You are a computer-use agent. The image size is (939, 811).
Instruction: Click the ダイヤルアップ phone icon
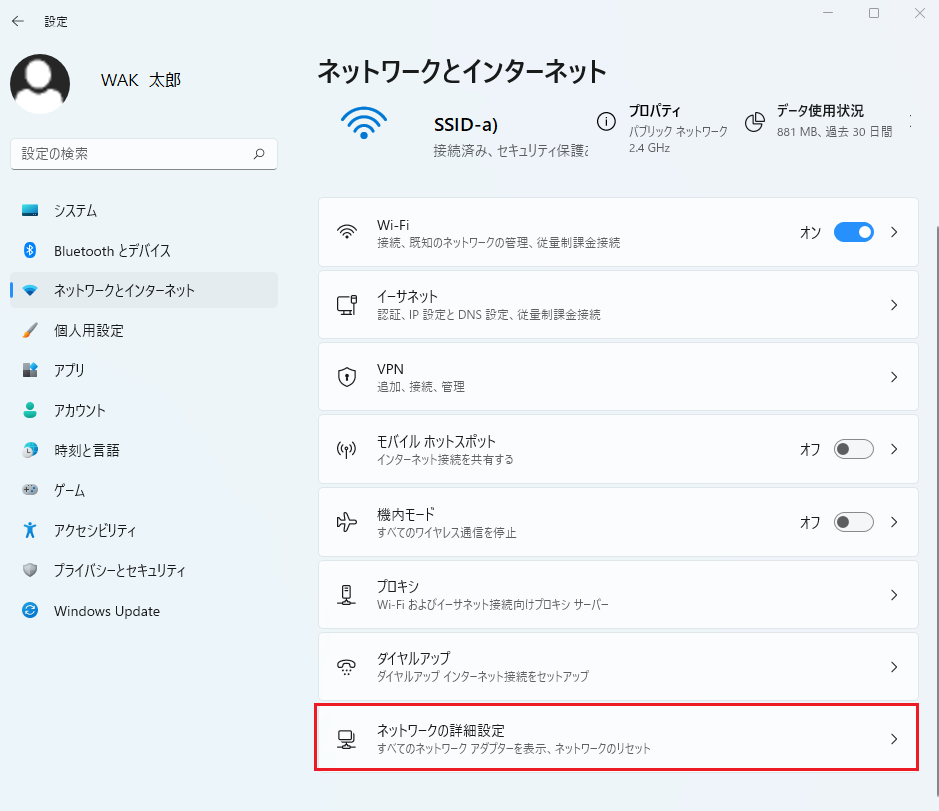tap(347, 667)
